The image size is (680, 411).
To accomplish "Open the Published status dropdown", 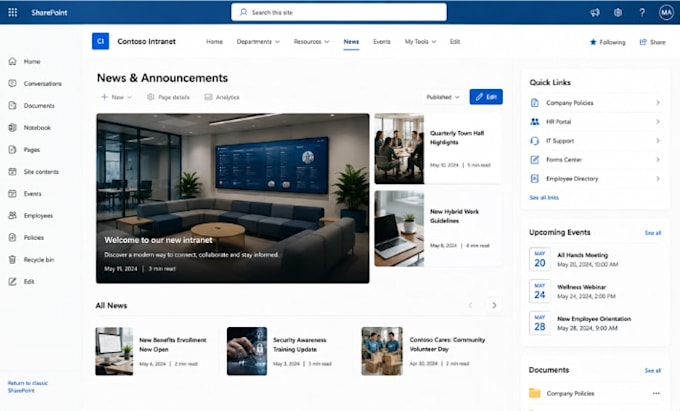I will tap(443, 97).
